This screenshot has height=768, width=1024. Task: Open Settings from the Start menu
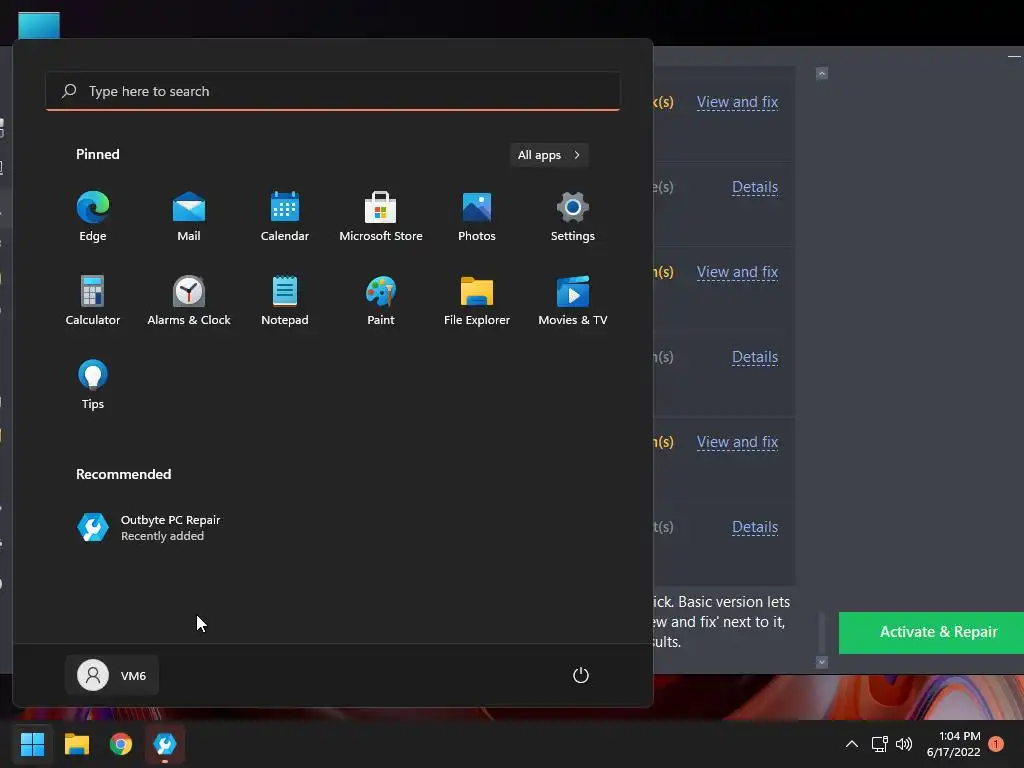click(x=573, y=217)
